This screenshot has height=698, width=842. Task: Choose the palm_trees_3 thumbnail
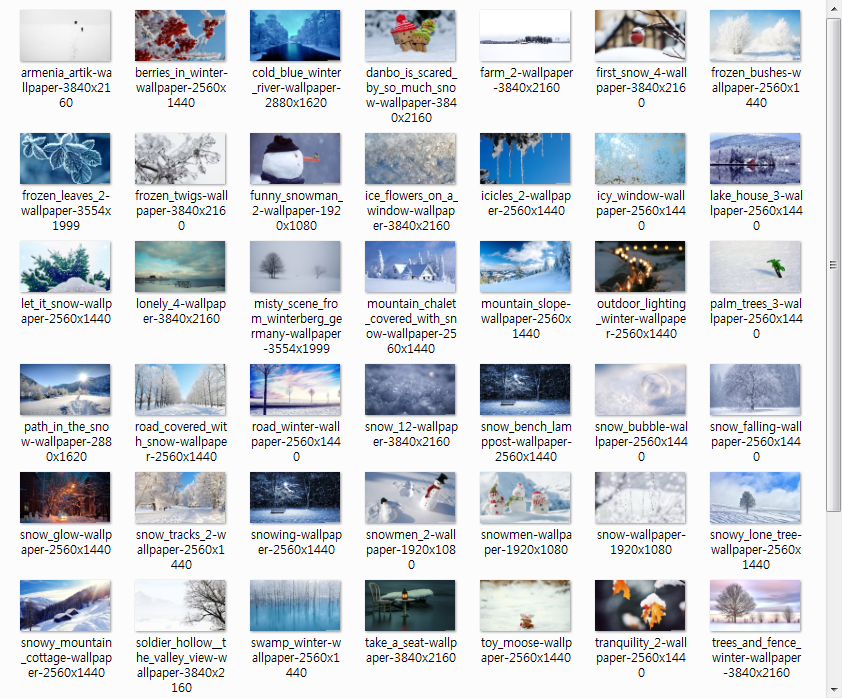755,266
